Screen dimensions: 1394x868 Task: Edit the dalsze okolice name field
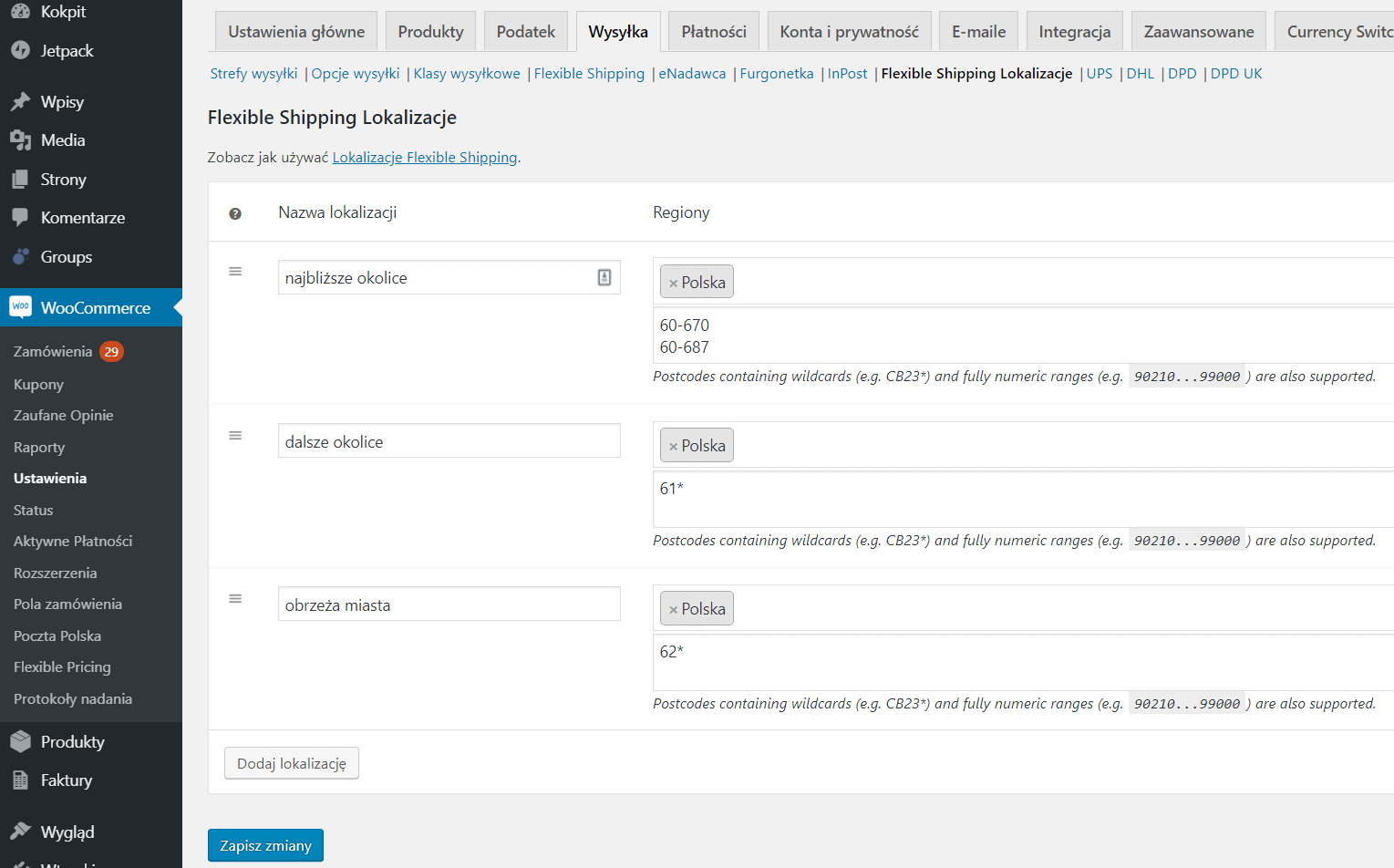pos(449,441)
